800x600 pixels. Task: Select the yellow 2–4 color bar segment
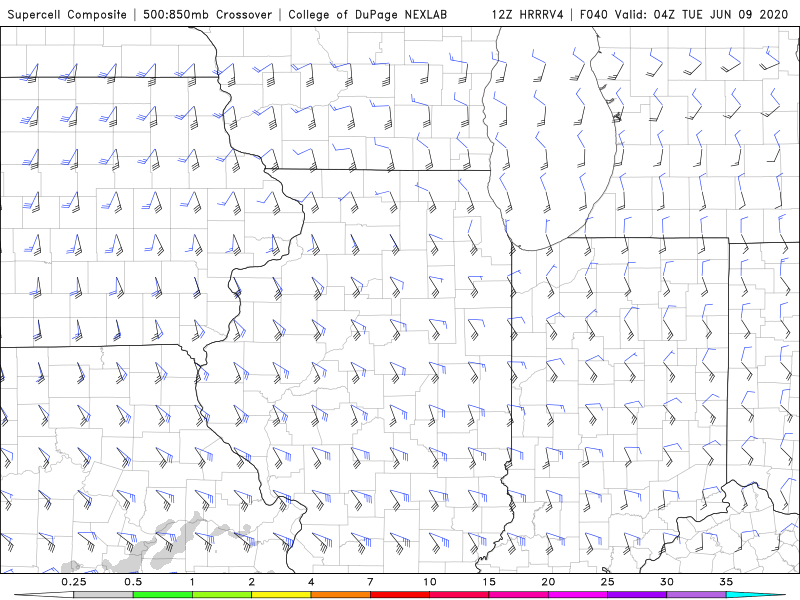point(281,595)
